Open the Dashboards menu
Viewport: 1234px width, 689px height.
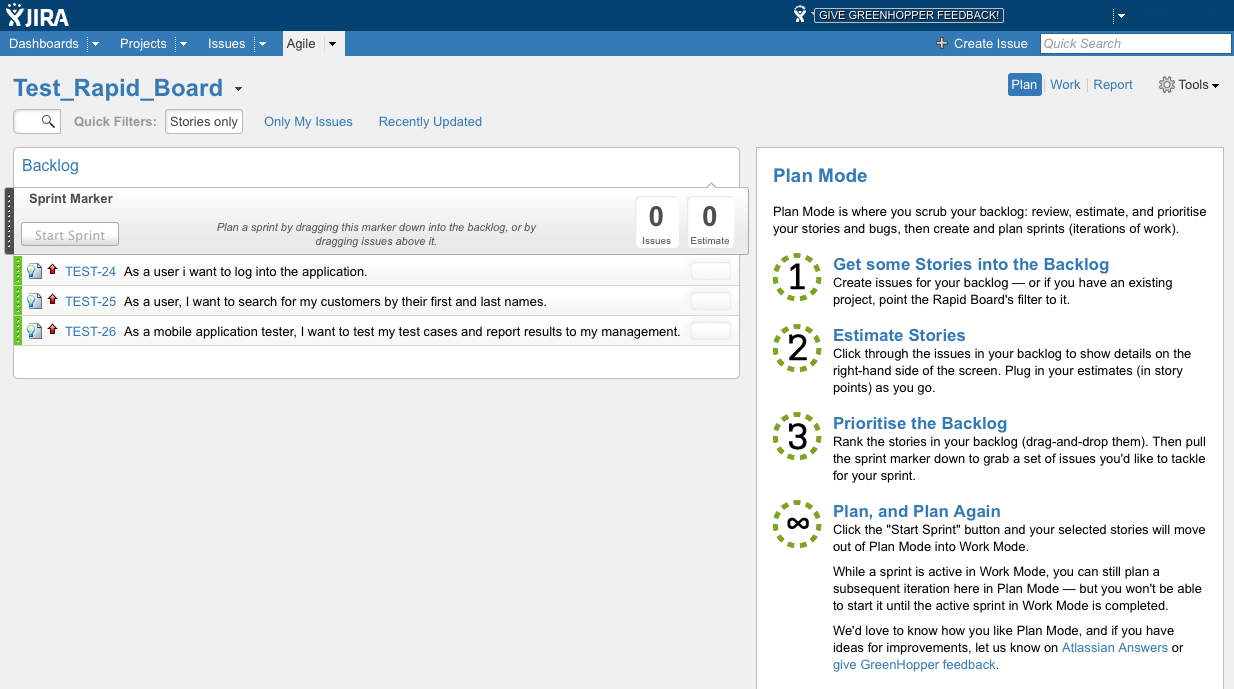[x=44, y=43]
